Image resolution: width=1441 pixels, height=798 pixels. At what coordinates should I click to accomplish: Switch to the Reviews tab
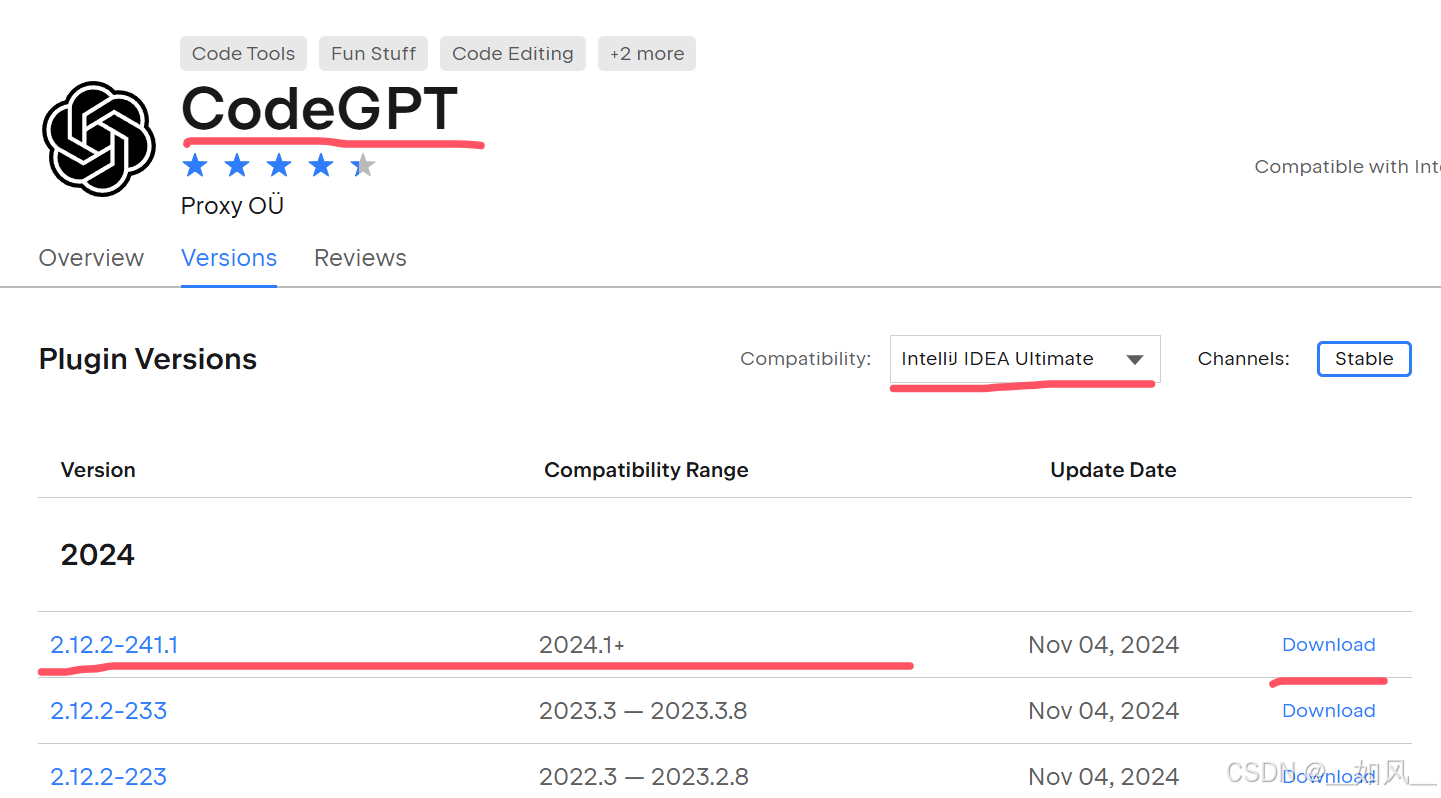(x=360, y=258)
